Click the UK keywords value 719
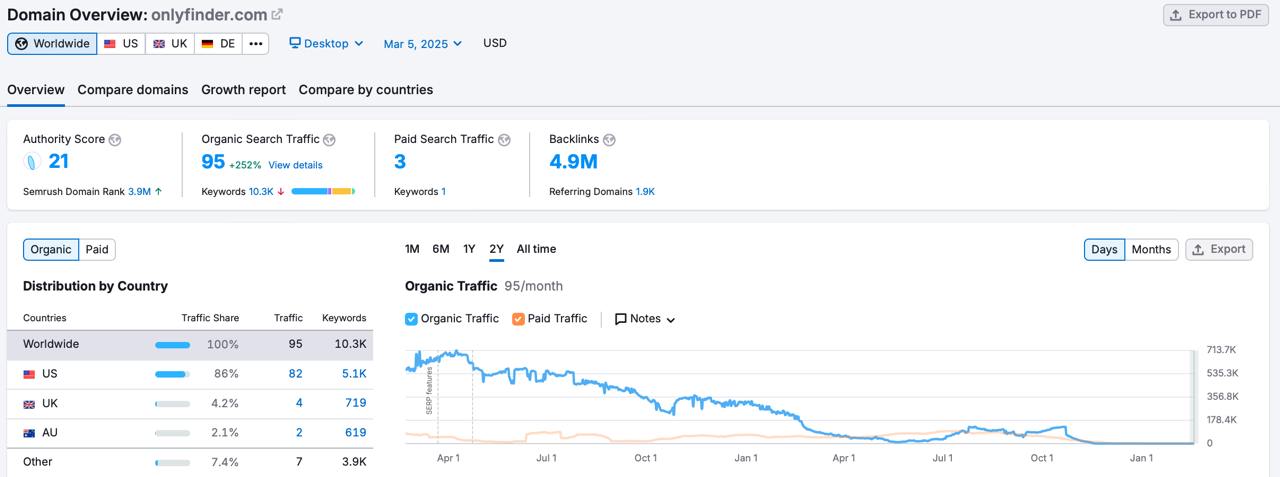1280x477 pixels. click(356, 404)
